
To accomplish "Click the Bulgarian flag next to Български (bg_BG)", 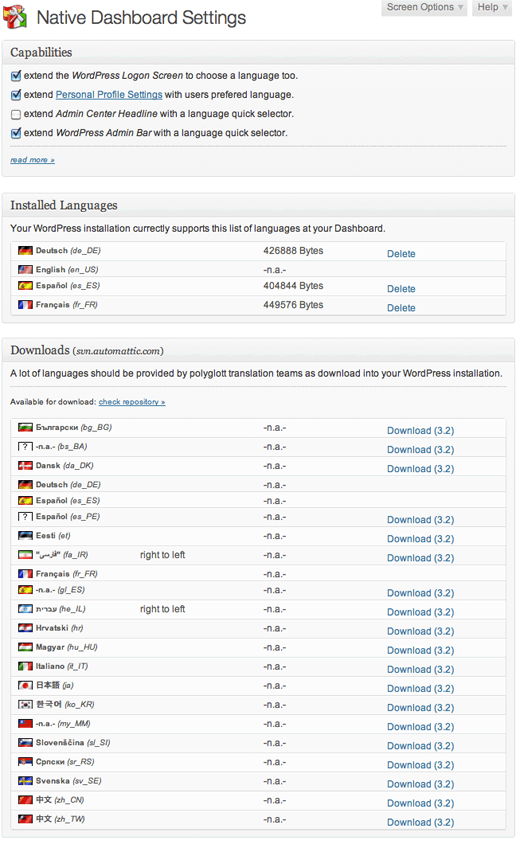I will coord(25,428).
